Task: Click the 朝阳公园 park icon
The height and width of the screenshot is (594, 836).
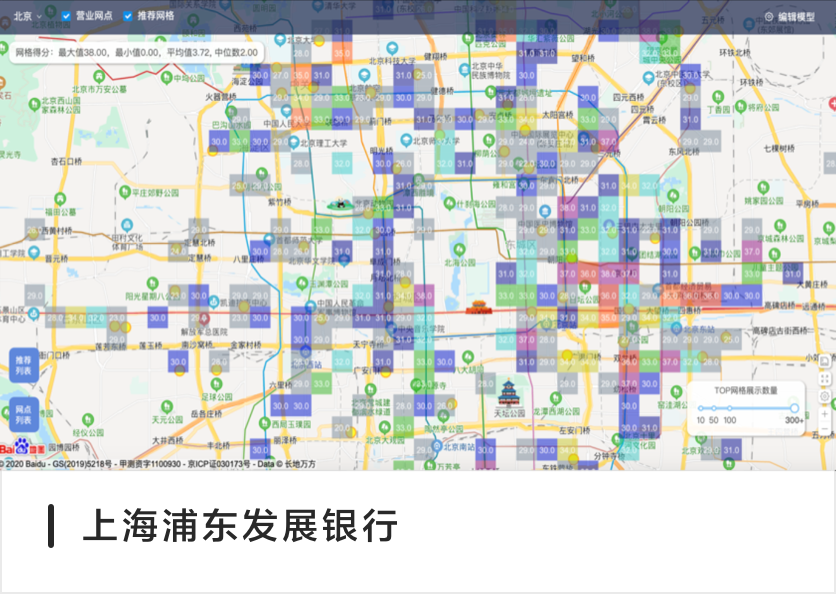Action: pos(673,196)
